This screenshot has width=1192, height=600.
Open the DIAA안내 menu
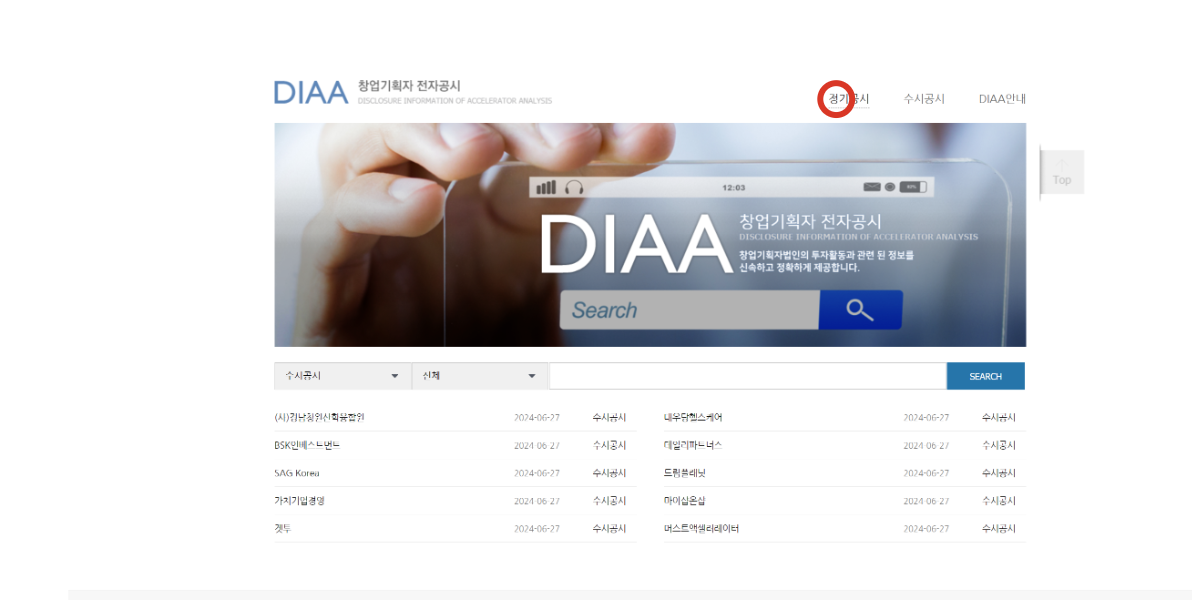(x=1002, y=99)
